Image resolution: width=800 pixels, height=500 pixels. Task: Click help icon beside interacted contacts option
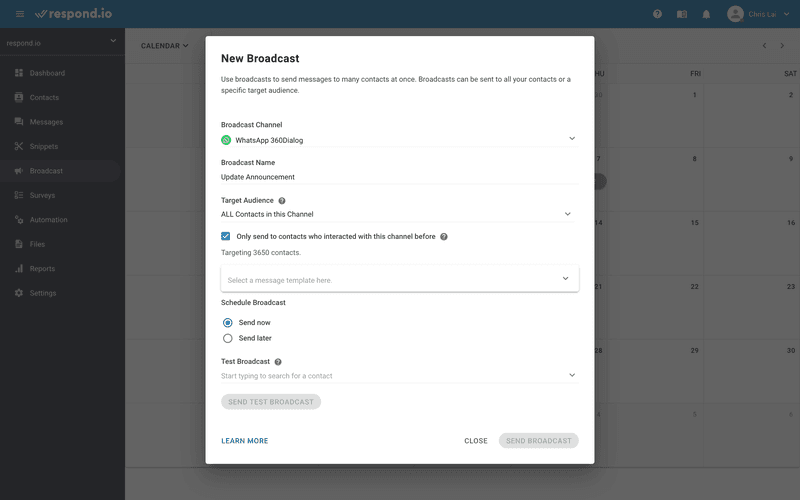pyautogui.click(x=444, y=237)
